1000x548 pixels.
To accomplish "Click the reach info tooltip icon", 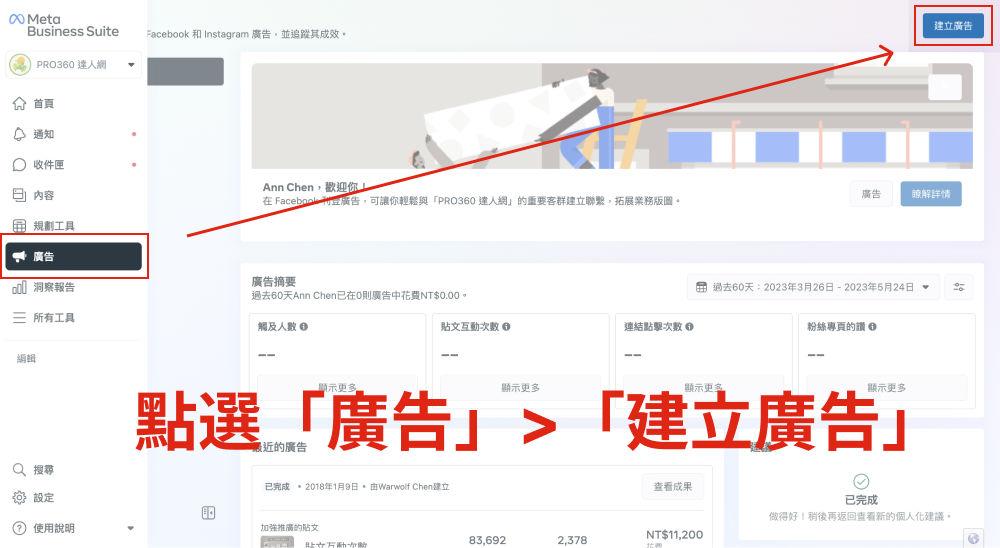I will [x=304, y=327].
